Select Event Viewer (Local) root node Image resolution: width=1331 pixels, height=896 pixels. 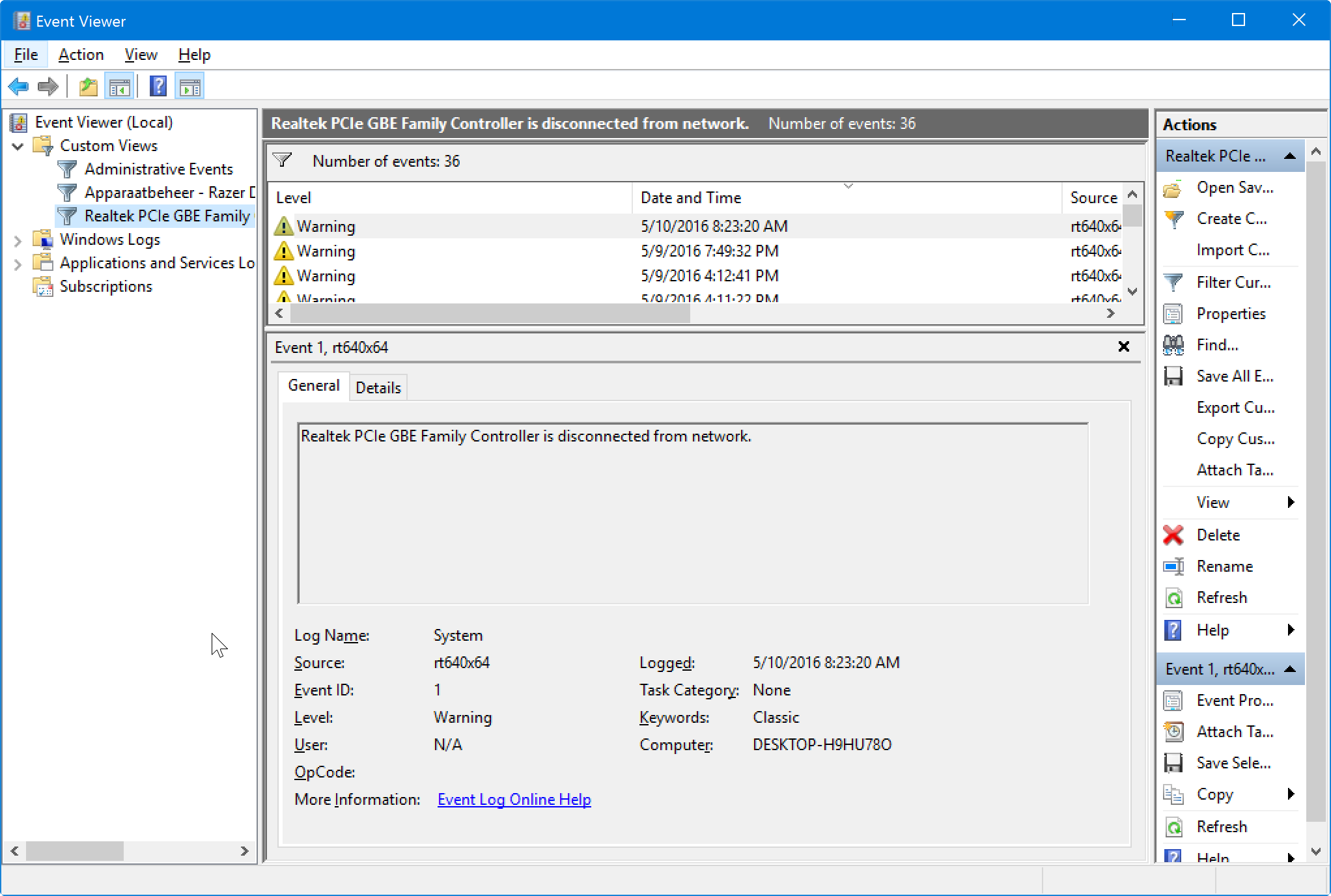(104, 122)
